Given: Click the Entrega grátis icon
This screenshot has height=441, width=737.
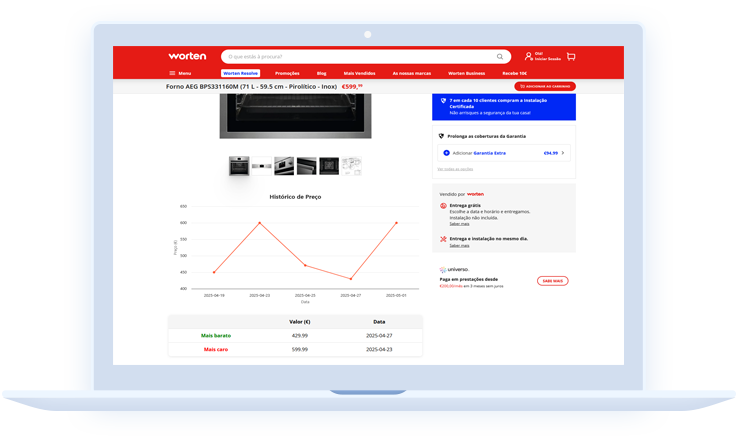Looking at the screenshot, I should pyautogui.click(x=443, y=206).
